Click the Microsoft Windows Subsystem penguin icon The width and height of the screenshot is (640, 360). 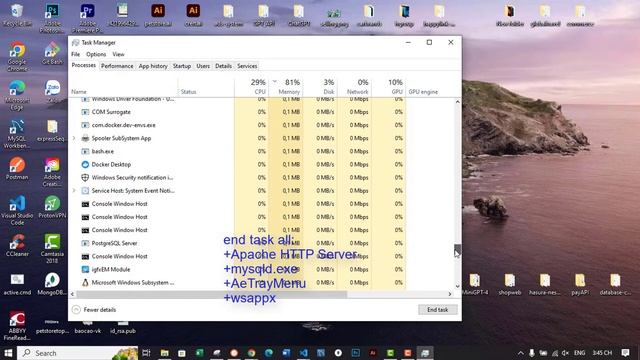pos(85,282)
